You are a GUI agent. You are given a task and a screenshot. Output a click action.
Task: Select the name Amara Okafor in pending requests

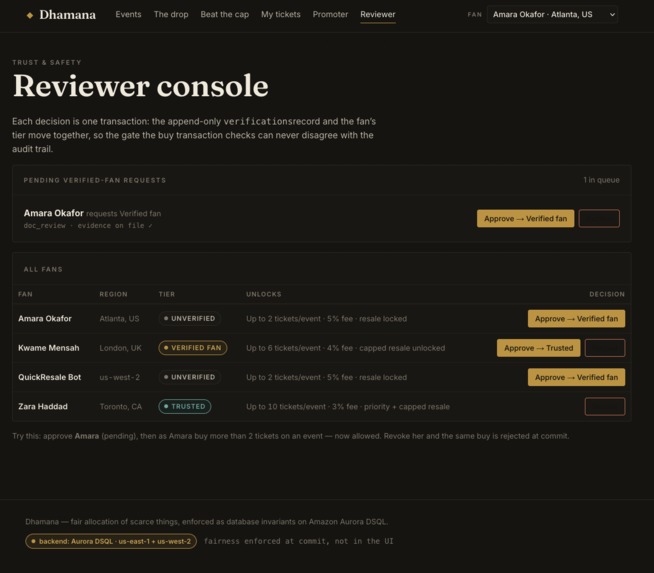[x=53, y=213]
